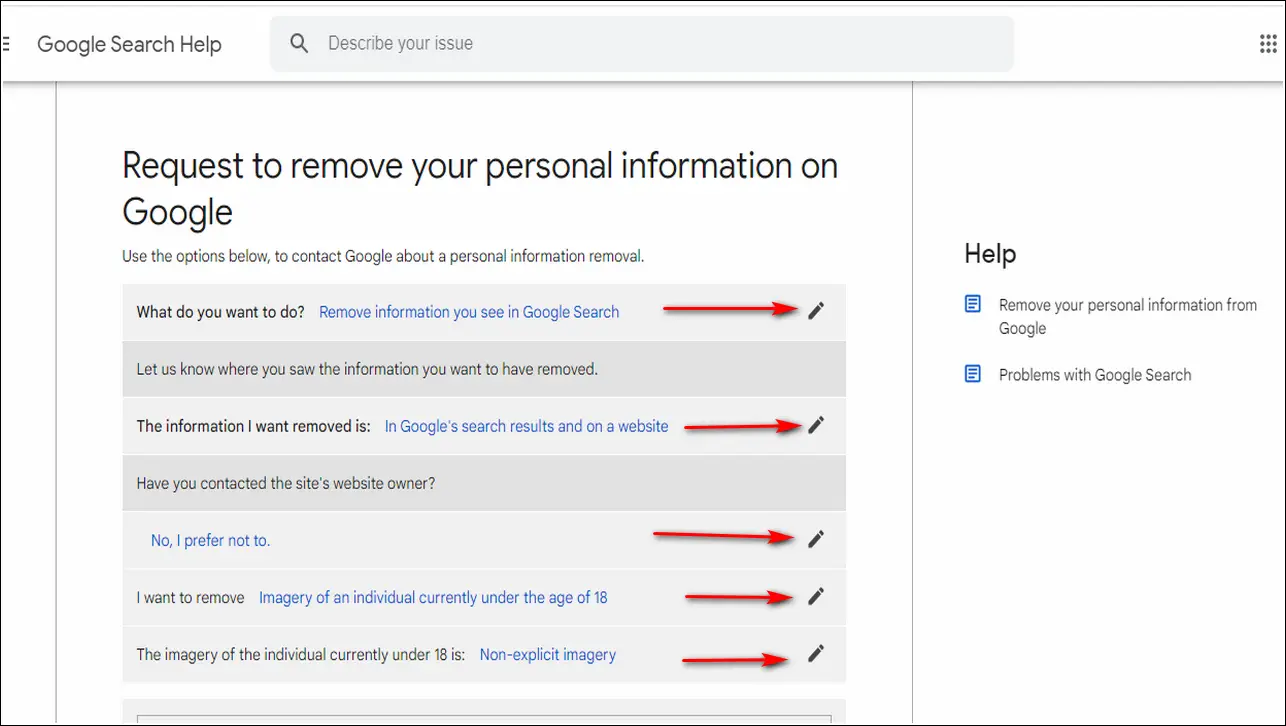1286x726 pixels.
Task: Open the Google apps grid
Action: point(1267,44)
